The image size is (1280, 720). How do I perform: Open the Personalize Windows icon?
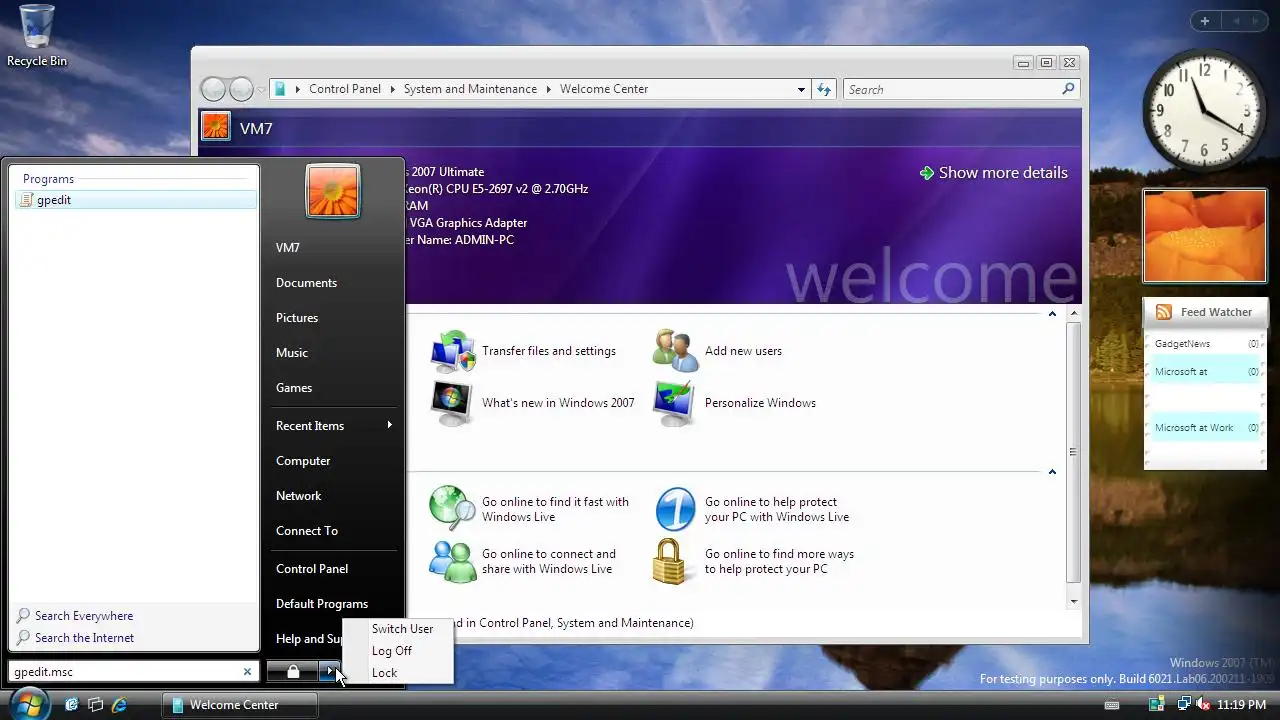click(x=675, y=403)
